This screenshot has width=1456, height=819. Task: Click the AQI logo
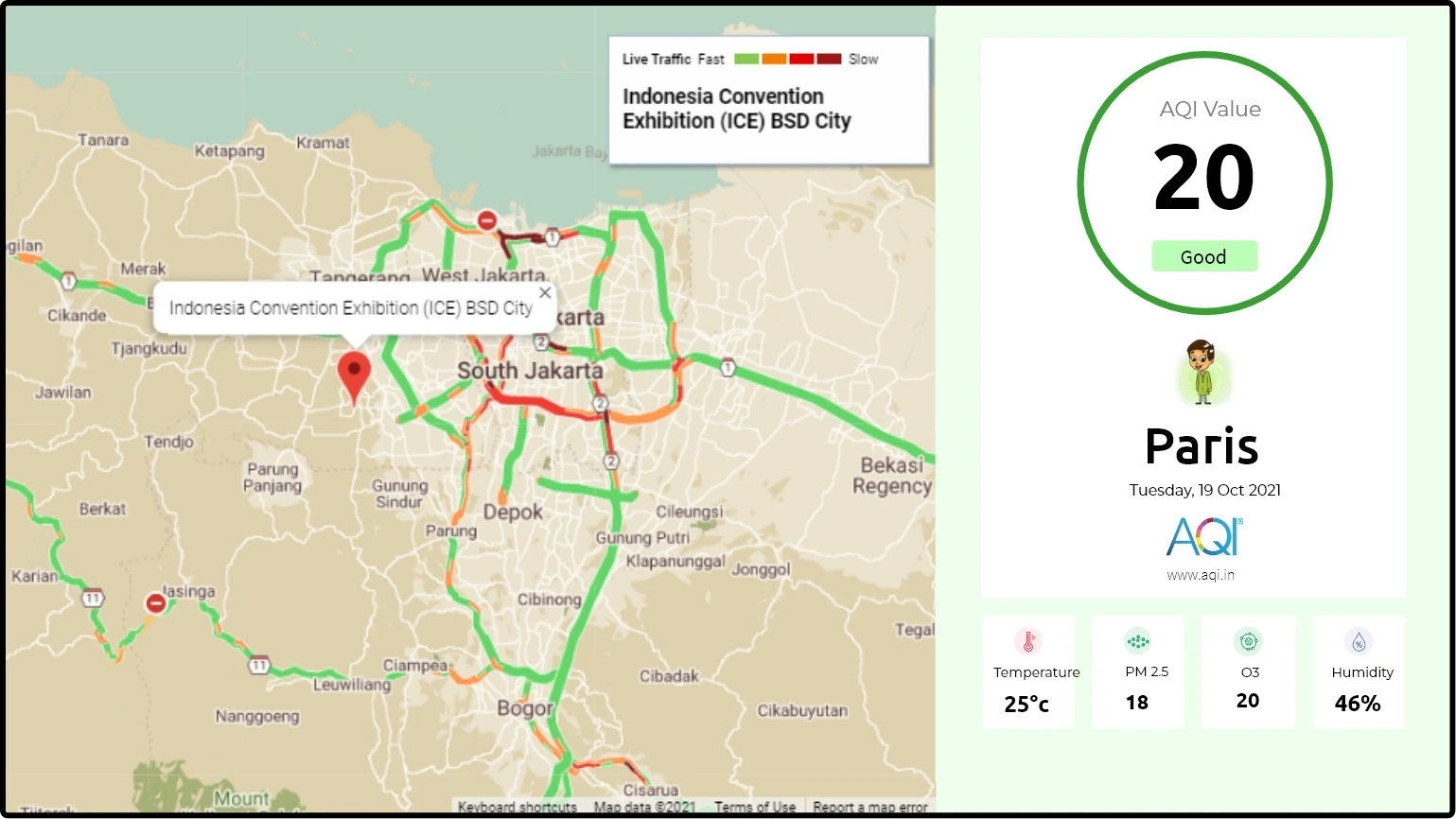point(1204,537)
